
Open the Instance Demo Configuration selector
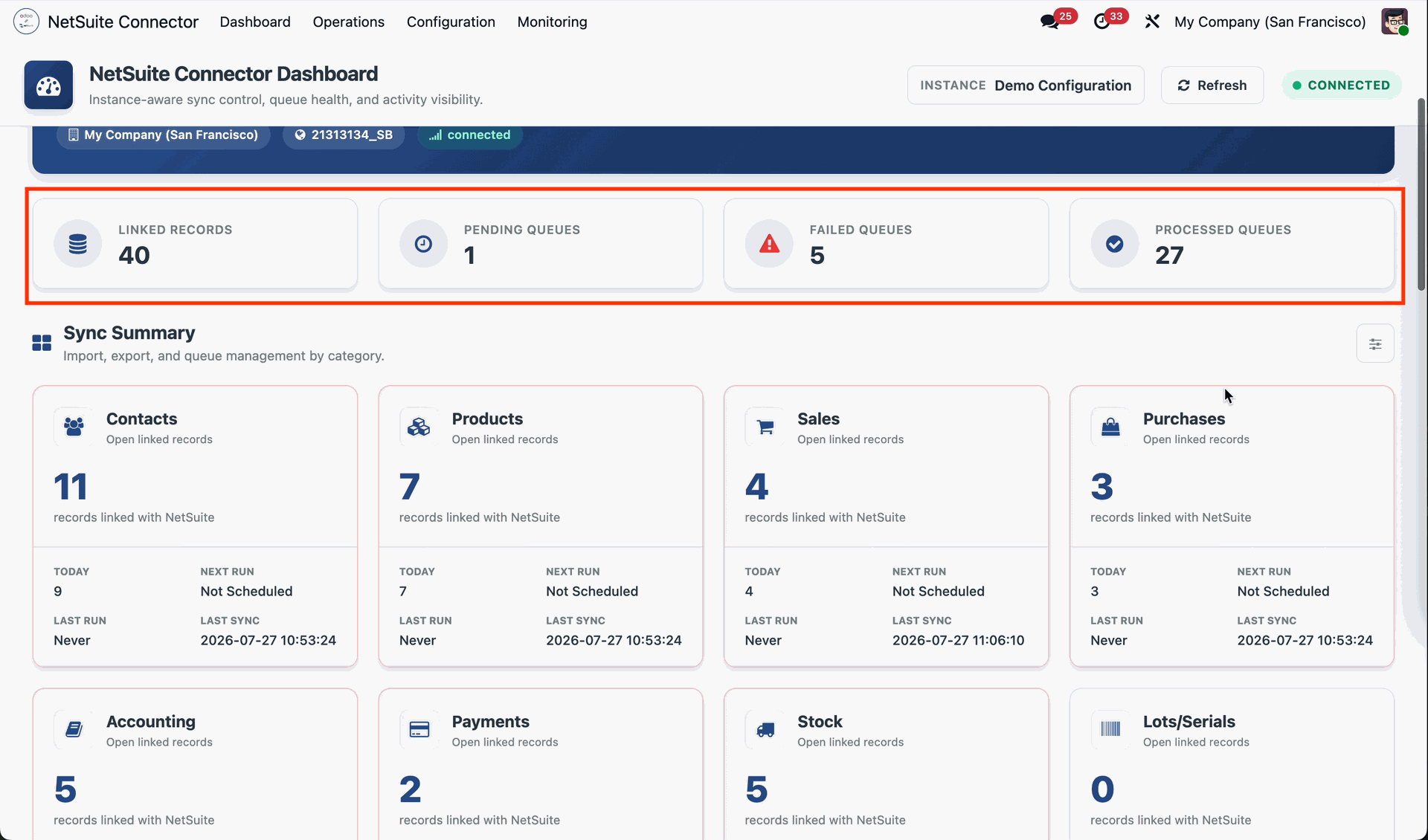1026,85
